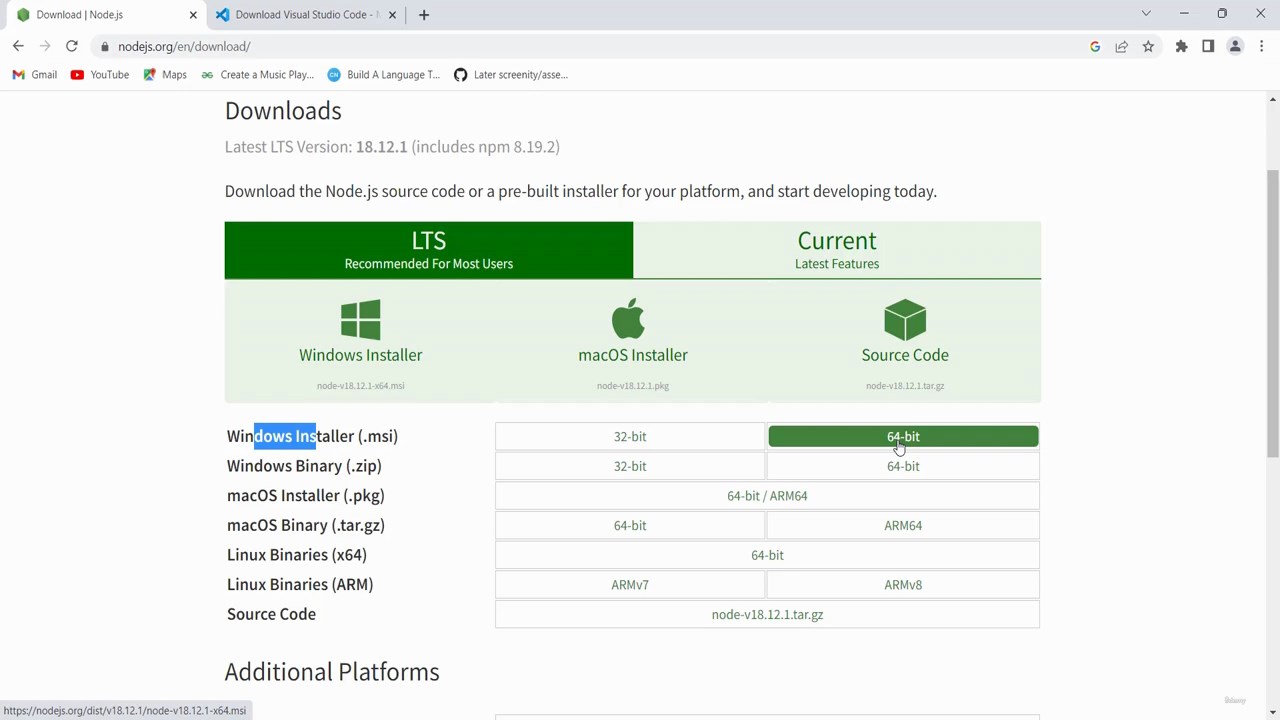The height and width of the screenshot is (720, 1280).
Task: Bookmark this page with the star icon
Action: coord(1148,46)
